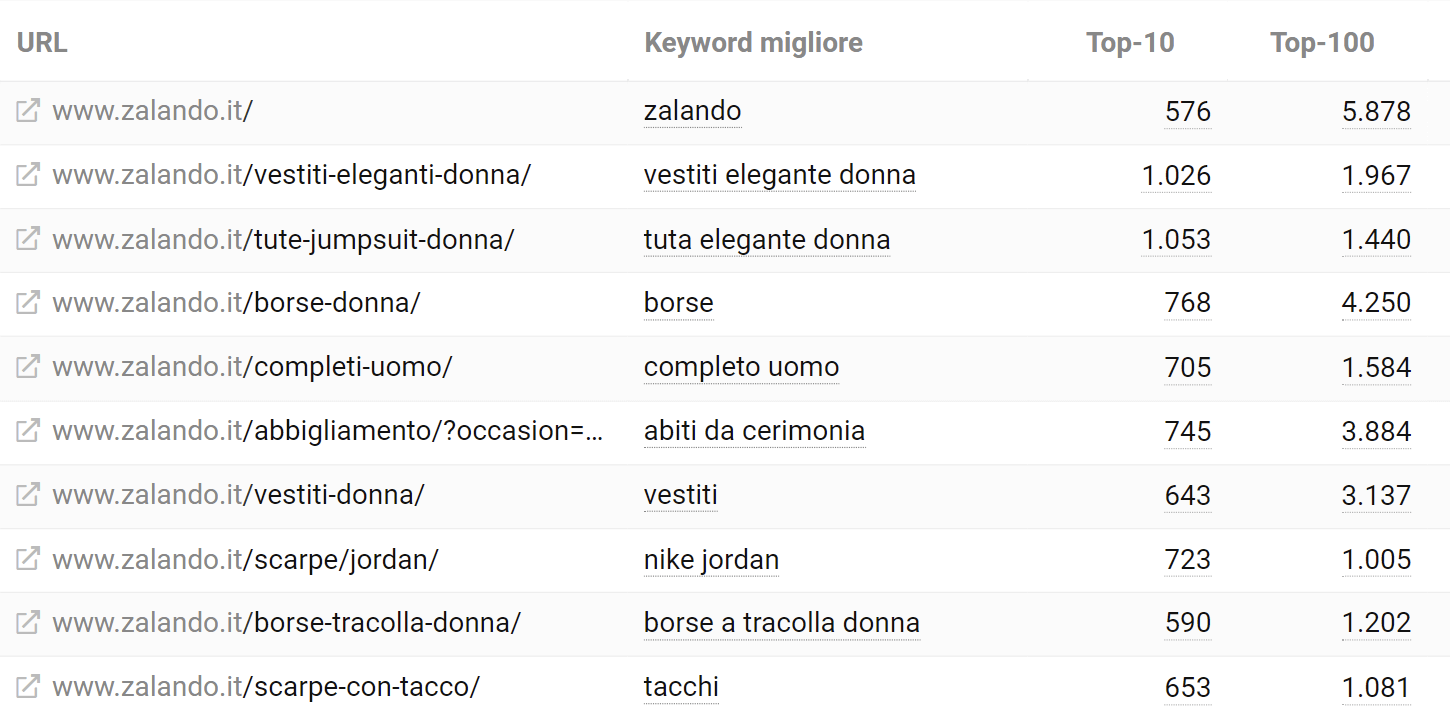Click 'abiti da cerimonia' keyword link
The image size is (1450, 720).
[x=754, y=431]
